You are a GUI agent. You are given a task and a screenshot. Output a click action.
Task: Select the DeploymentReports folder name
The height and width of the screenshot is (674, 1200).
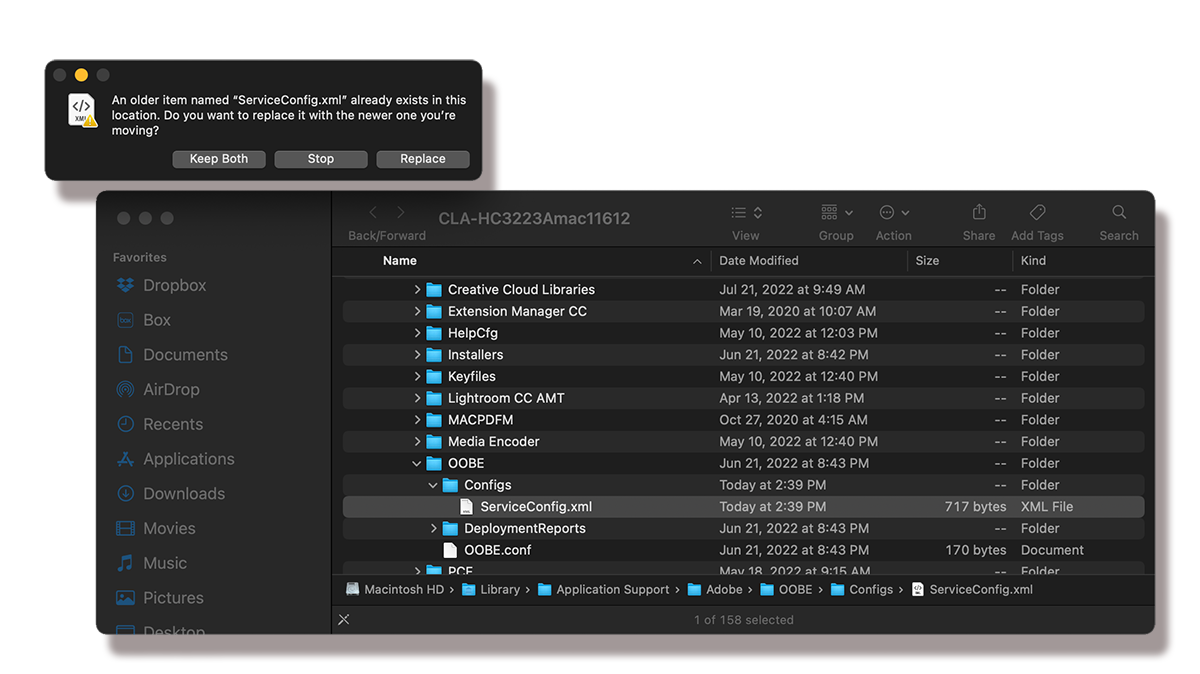[525, 529]
